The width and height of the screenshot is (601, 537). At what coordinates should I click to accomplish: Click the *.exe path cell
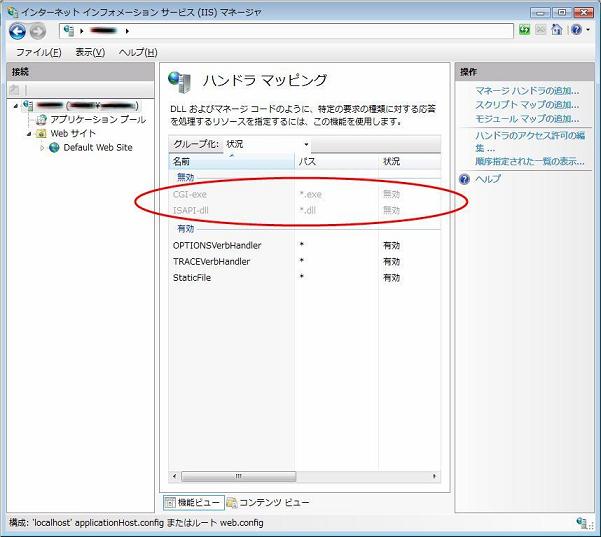pyautogui.click(x=310, y=194)
